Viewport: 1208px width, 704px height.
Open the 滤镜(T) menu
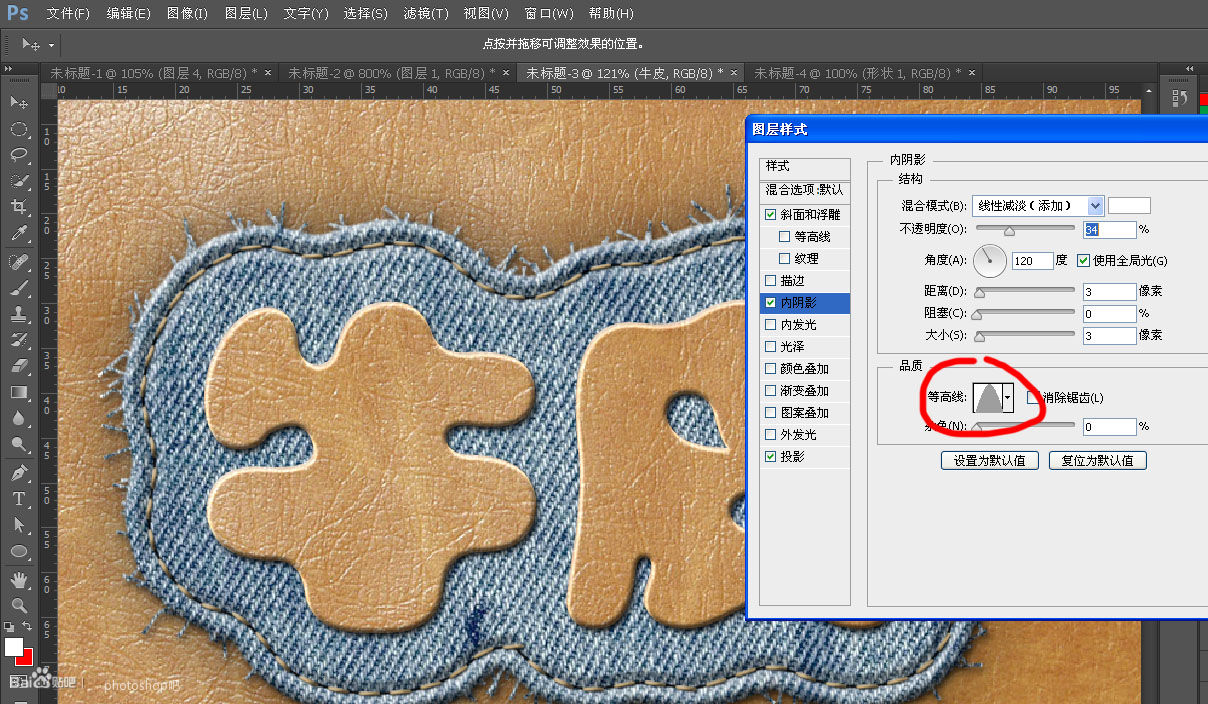point(425,13)
